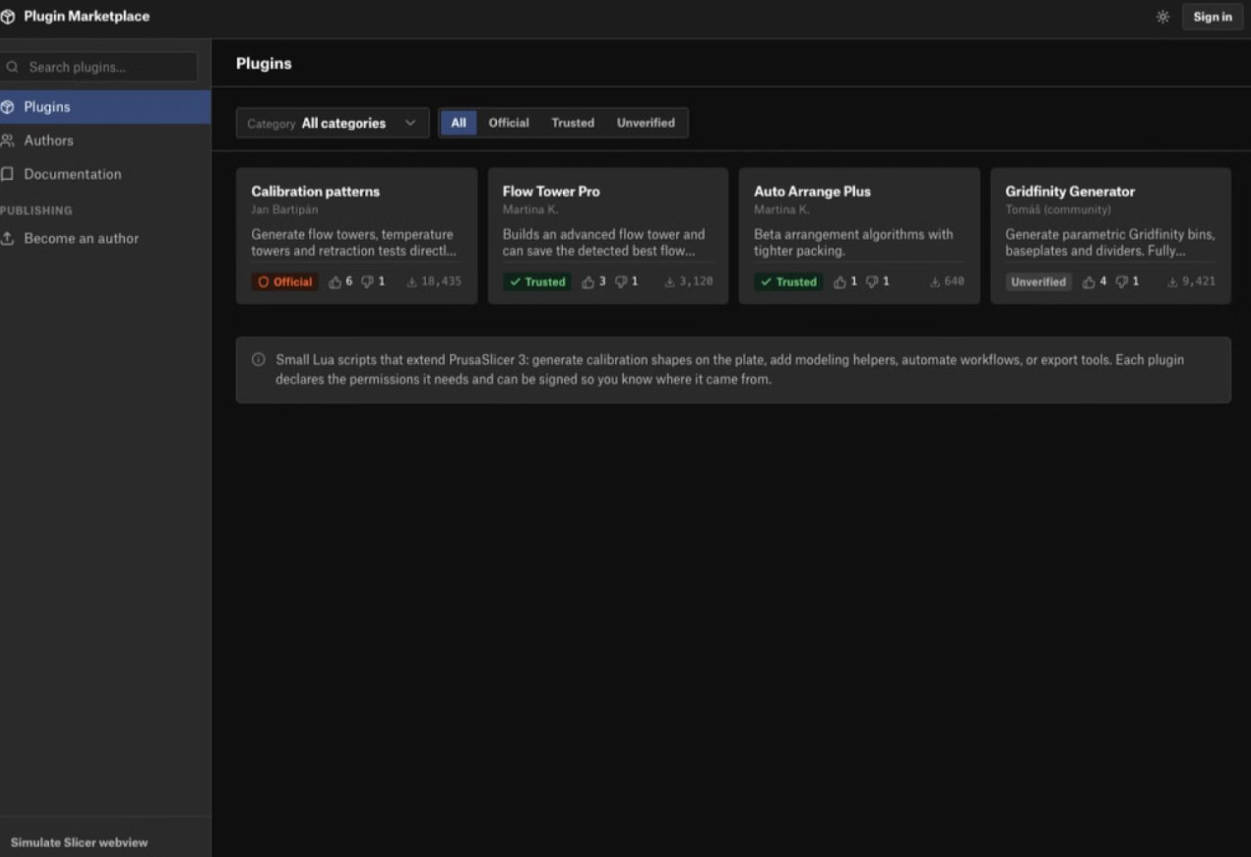Thumbs up the Gridfinity Generator plugin
This screenshot has width=1251, height=857.
pyautogui.click(x=1089, y=282)
